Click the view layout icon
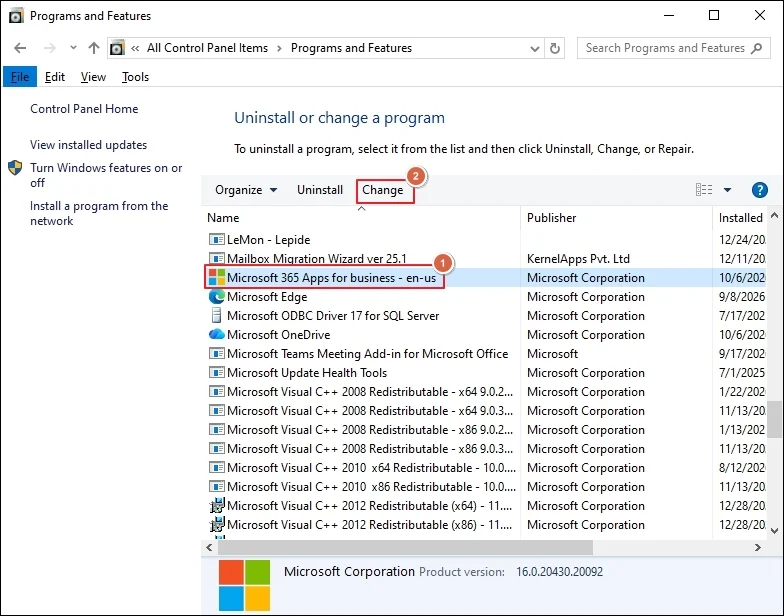The image size is (784, 616). pyautogui.click(x=704, y=190)
